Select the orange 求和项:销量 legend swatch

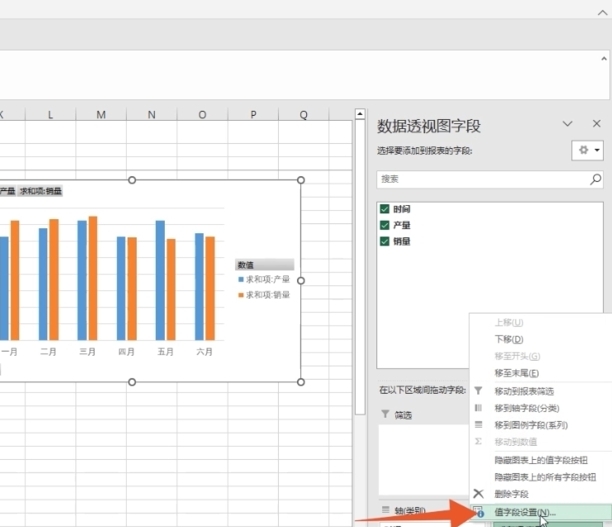[240, 295]
